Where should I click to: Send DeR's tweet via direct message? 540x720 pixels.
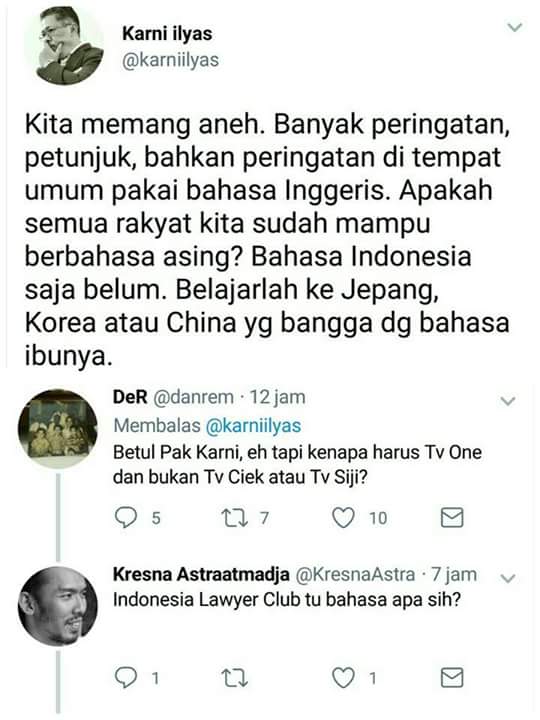(452, 518)
